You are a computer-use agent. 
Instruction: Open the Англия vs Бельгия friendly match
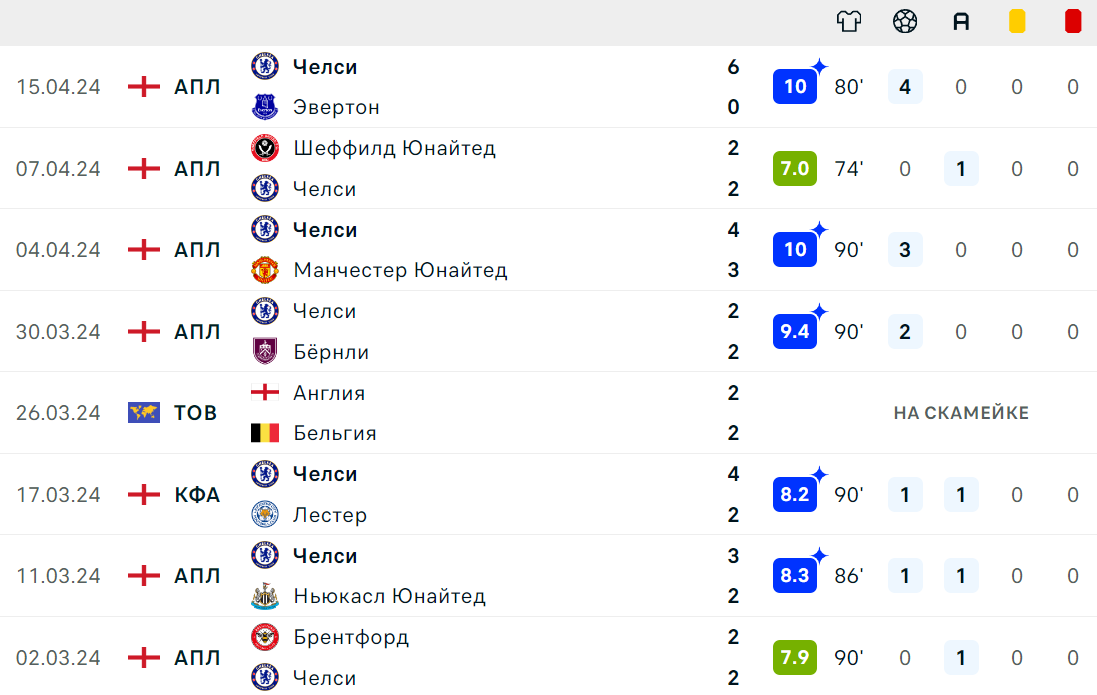point(548,413)
